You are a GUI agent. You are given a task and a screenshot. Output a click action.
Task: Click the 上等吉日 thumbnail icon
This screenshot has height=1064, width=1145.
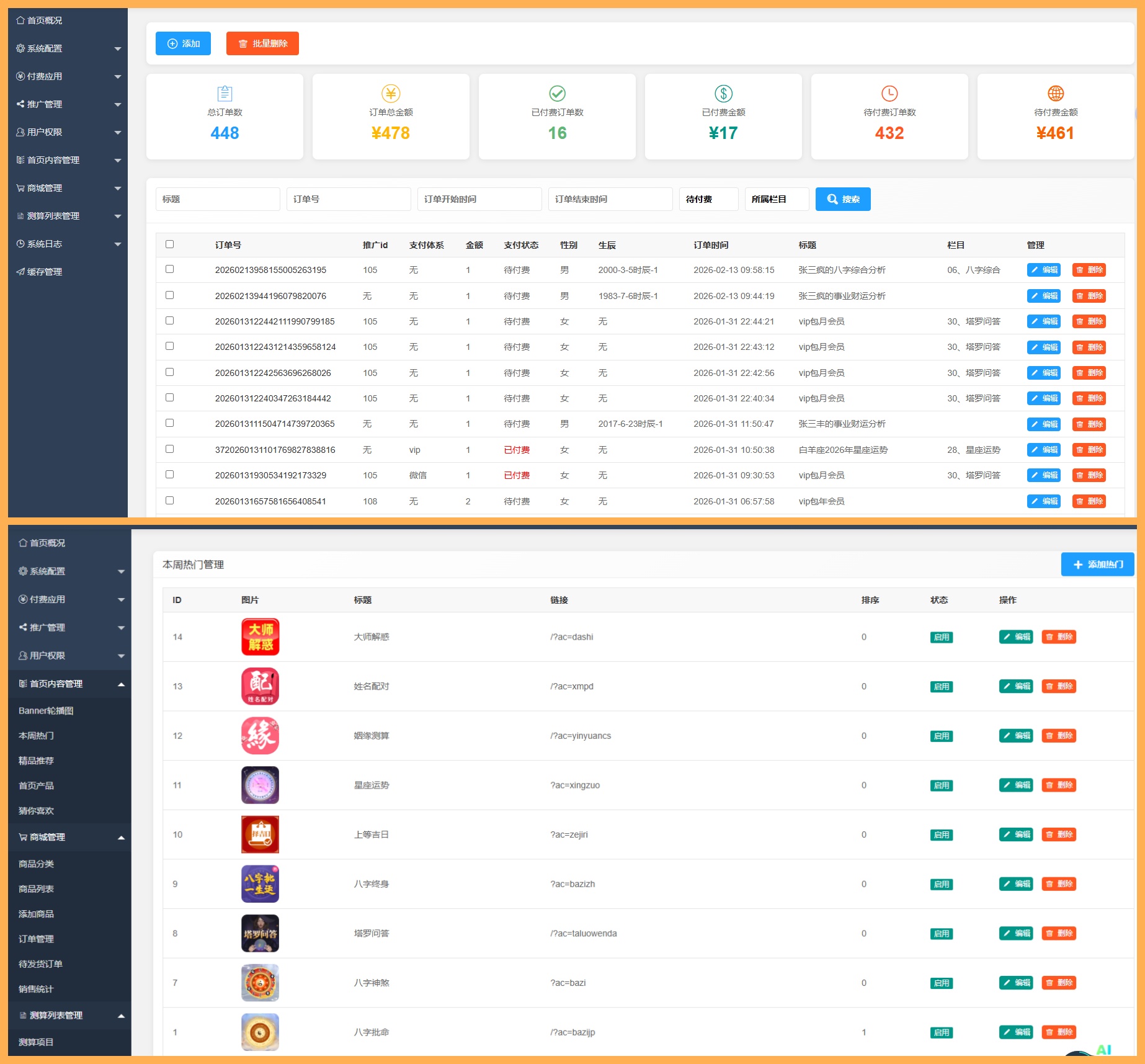click(x=260, y=834)
